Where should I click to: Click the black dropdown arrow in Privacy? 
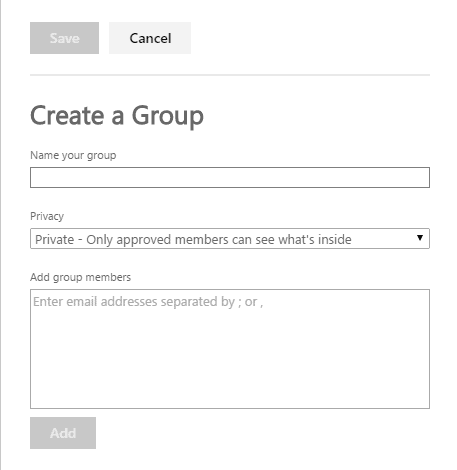pos(420,238)
